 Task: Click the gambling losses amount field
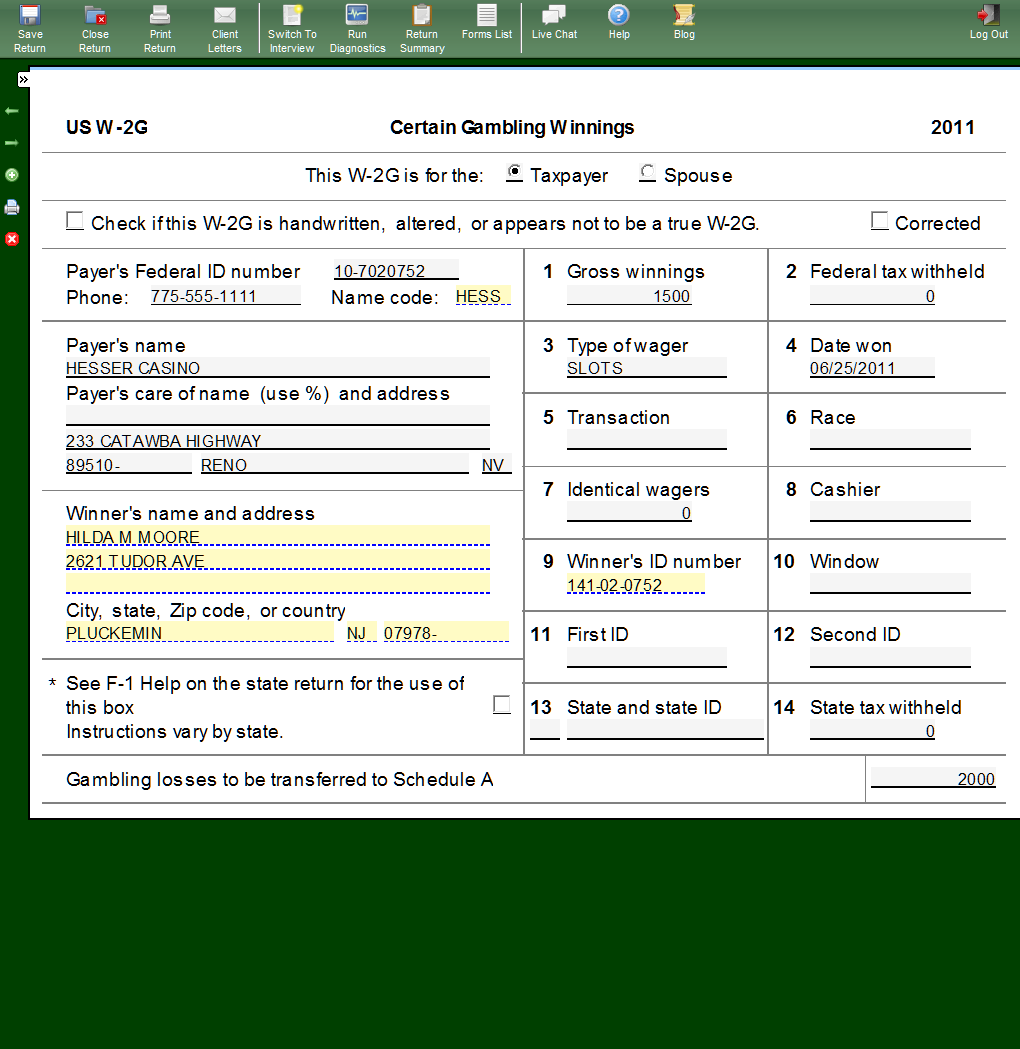[x=933, y=779]
